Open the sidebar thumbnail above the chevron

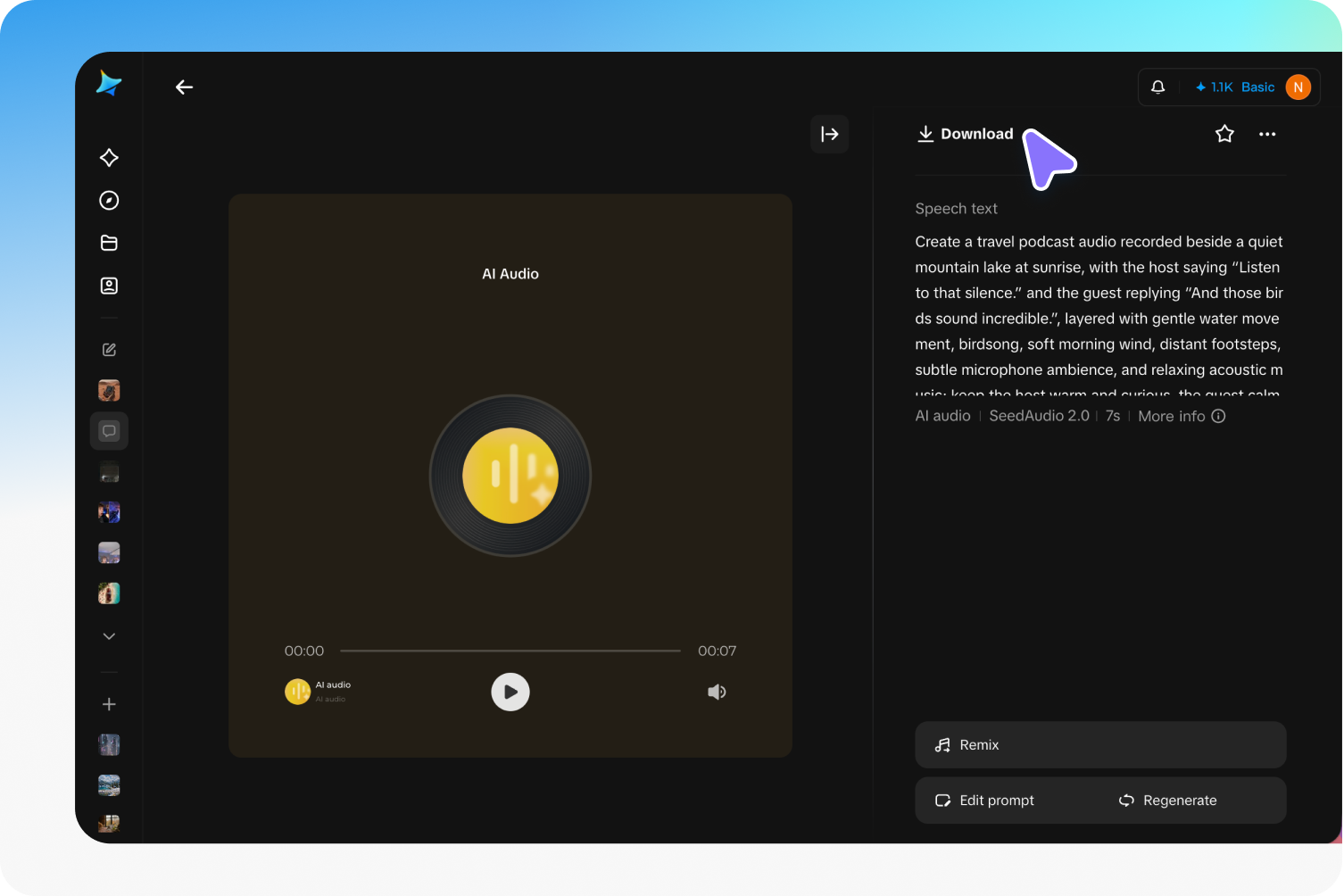pos(109,593)
